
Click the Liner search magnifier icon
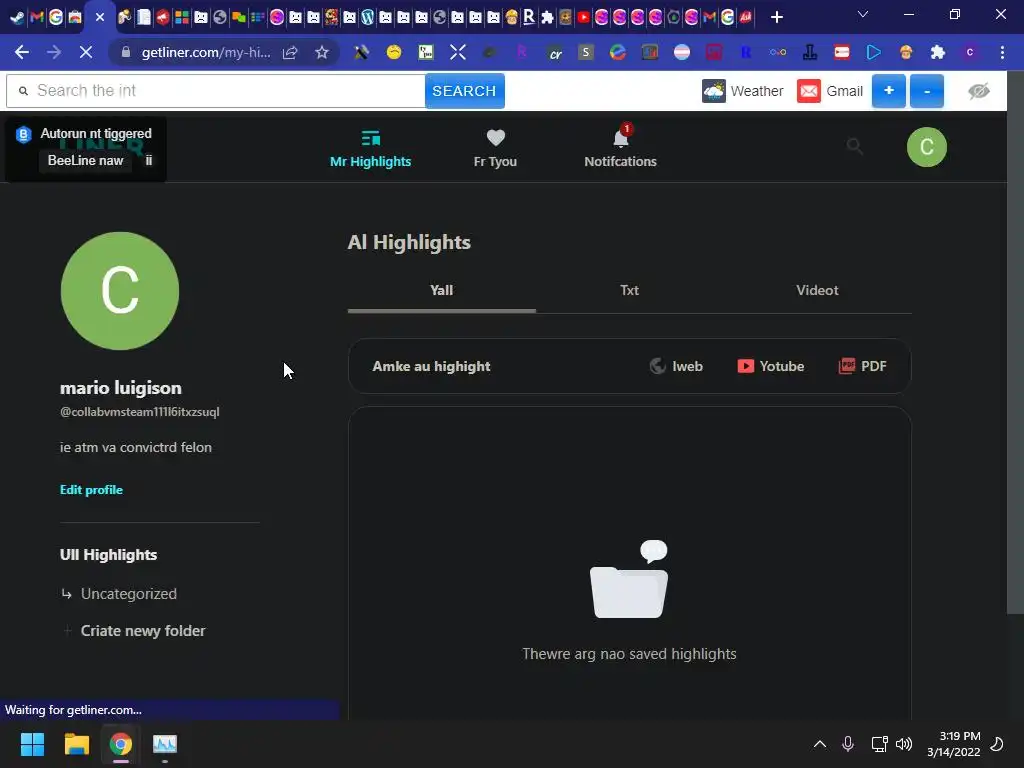[x=854, y=146]
